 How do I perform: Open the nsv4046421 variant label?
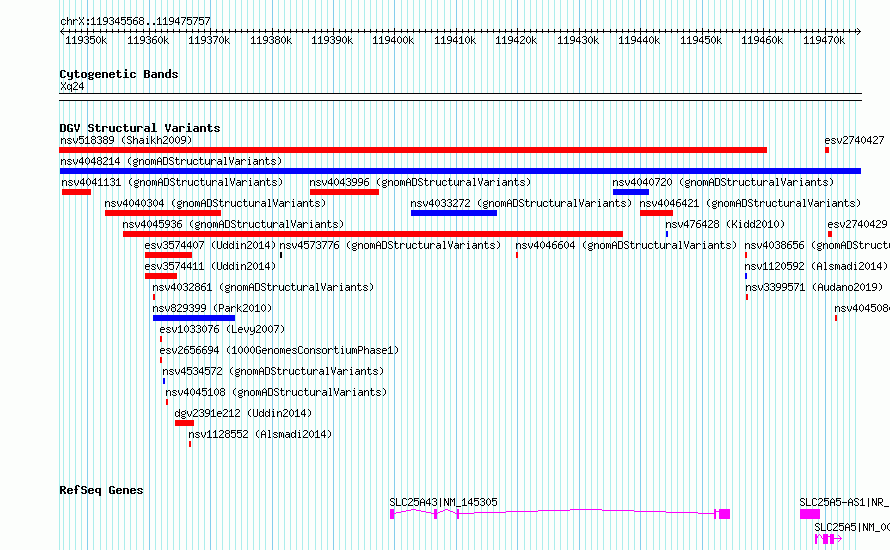750,203
